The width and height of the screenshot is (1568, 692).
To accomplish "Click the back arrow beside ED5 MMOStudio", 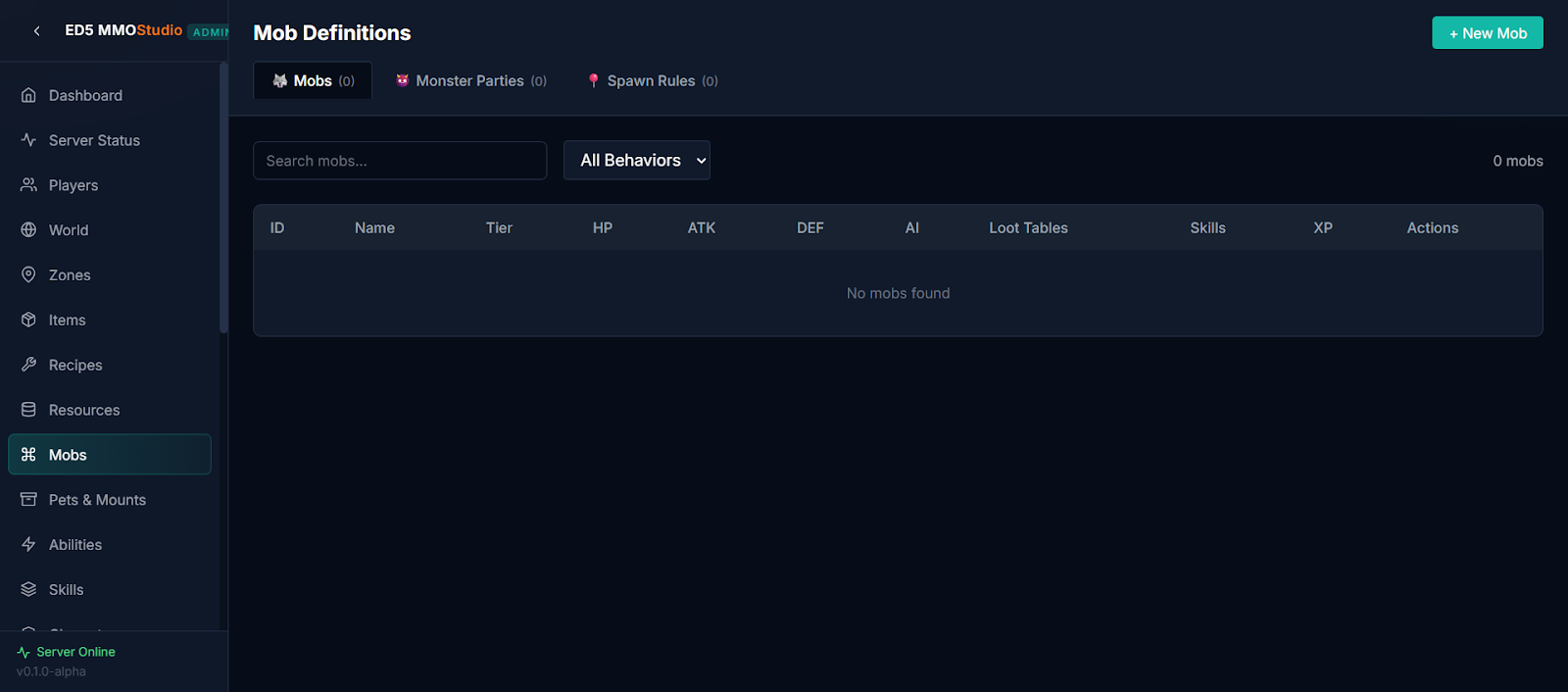I will (37, 31).
